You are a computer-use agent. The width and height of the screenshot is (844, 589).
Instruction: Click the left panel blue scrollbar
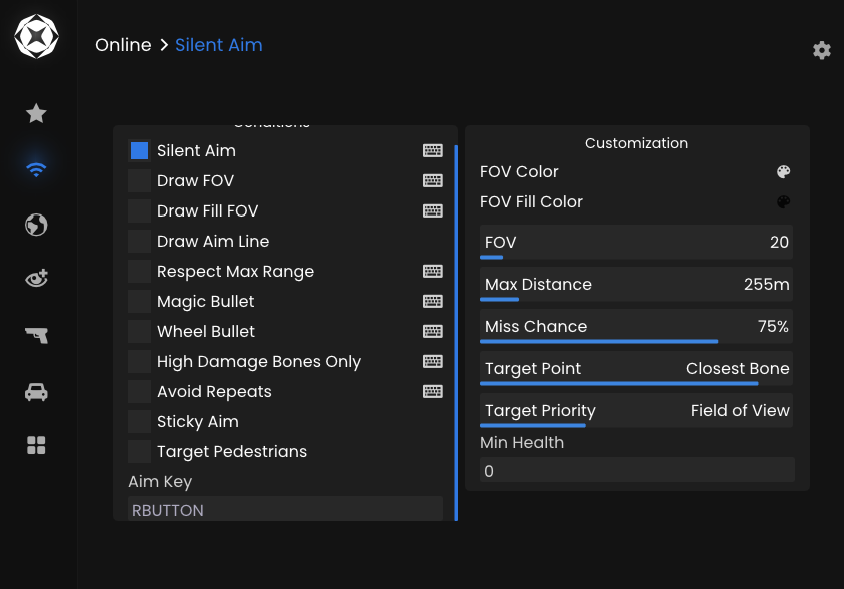(x=456, y=333)
